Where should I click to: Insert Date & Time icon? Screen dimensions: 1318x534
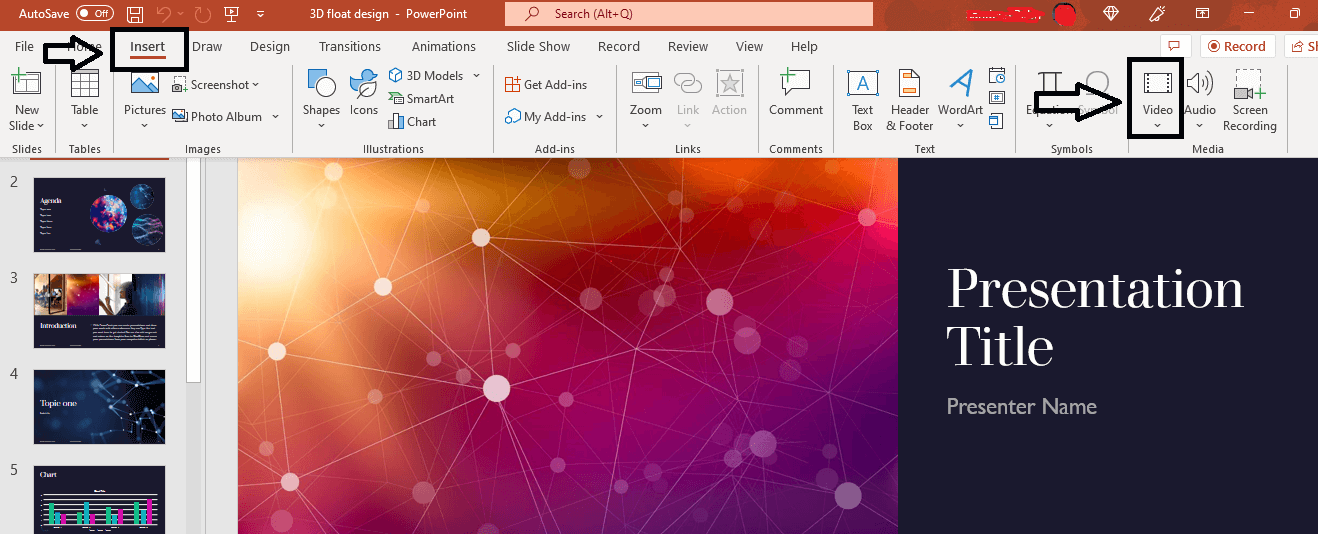[997, 76]
